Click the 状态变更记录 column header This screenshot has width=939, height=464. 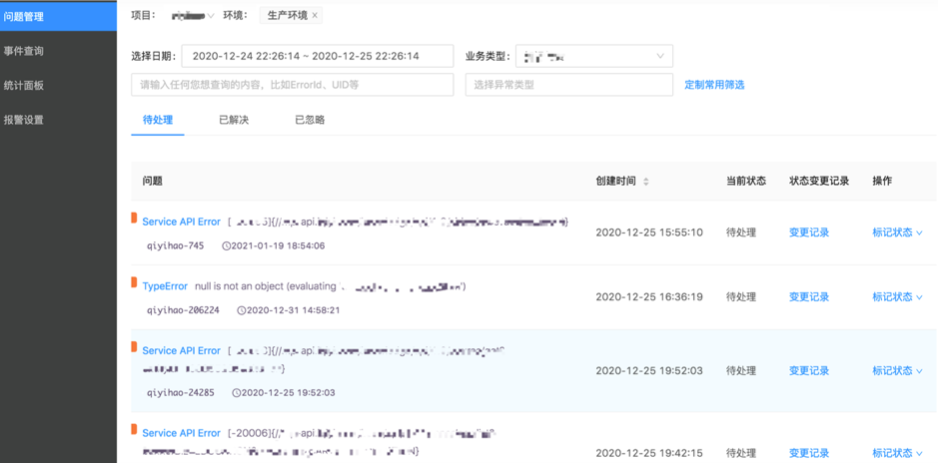819,181
